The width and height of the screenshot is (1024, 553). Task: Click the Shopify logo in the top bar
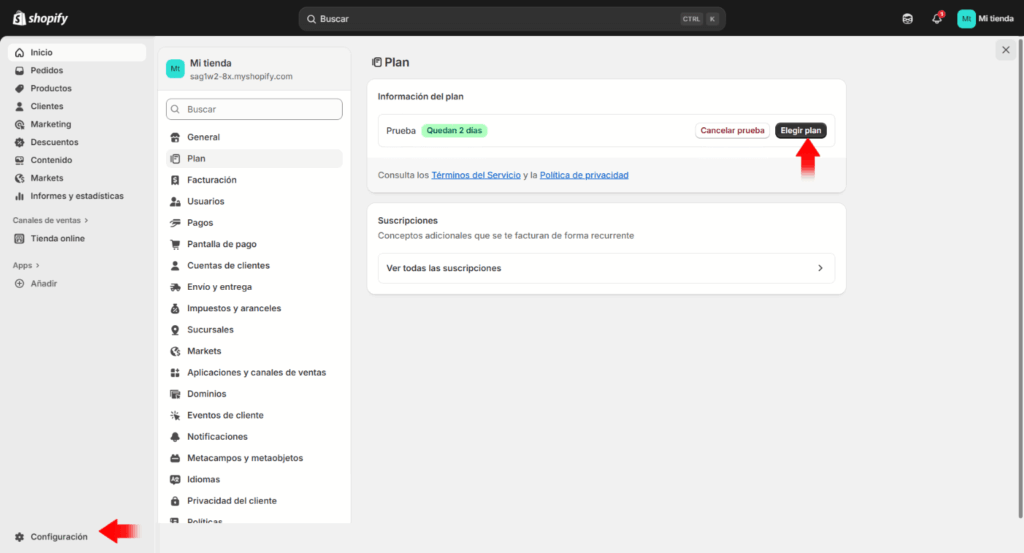coord(40,18)
